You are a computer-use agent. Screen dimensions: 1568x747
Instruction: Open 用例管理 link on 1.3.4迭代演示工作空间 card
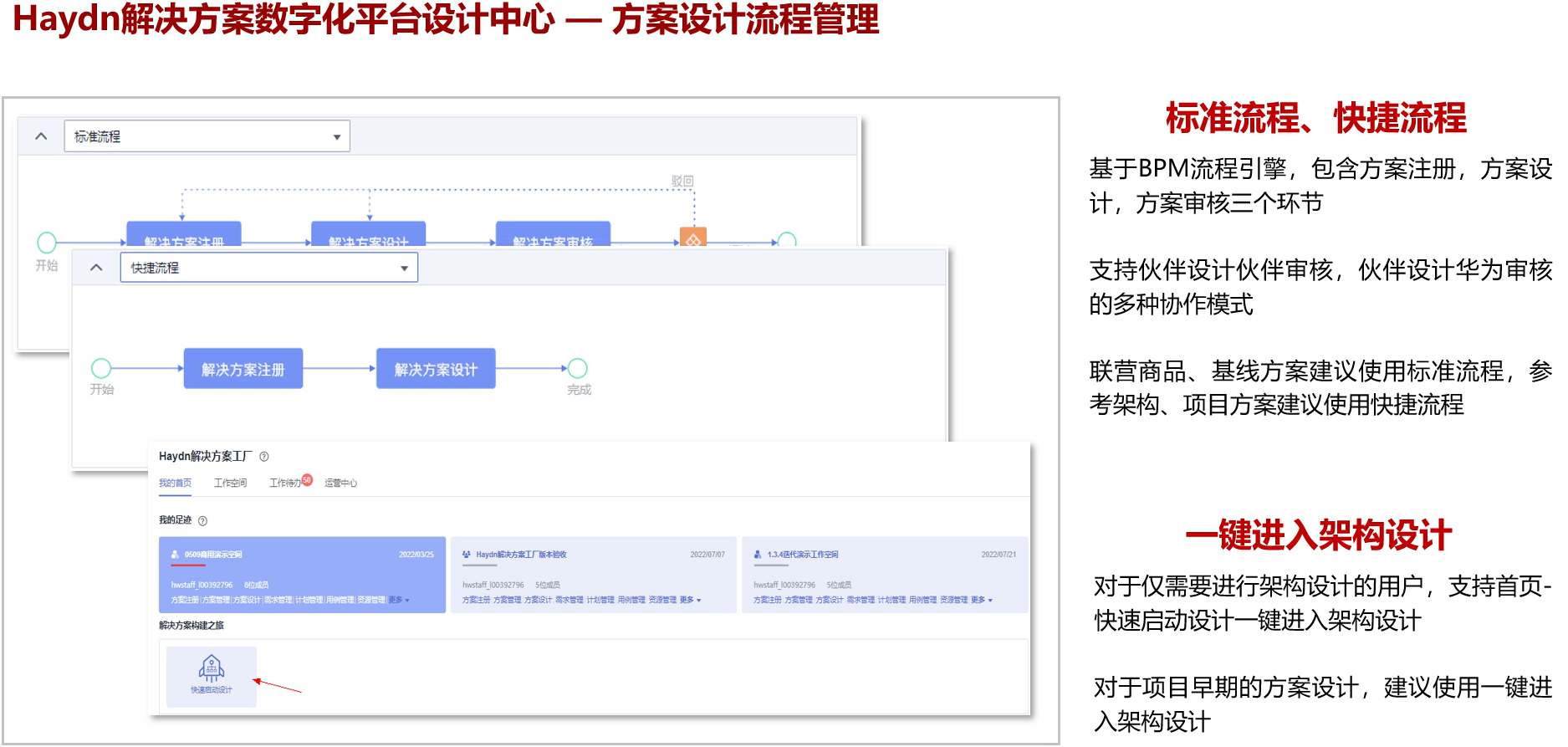923,600
